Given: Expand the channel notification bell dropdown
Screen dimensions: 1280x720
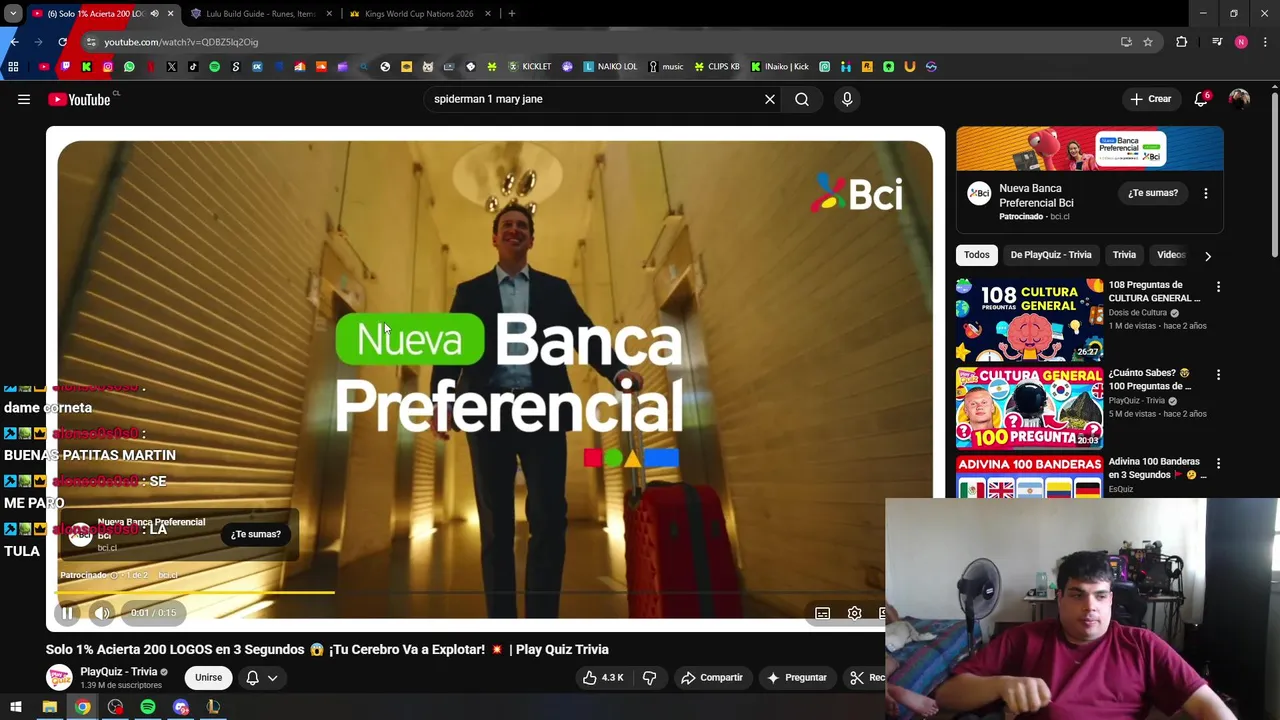Looking at the screenshot, I should (x=262, y=677).
